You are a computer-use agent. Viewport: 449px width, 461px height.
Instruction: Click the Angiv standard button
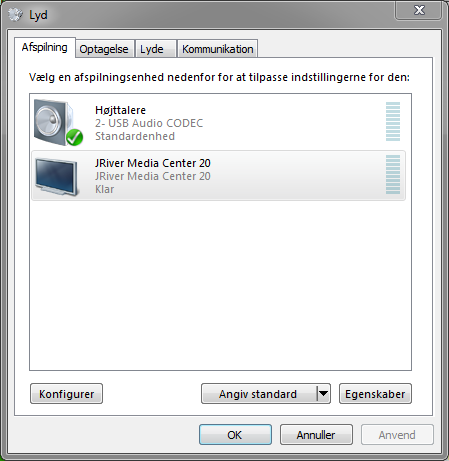(259, 394)
